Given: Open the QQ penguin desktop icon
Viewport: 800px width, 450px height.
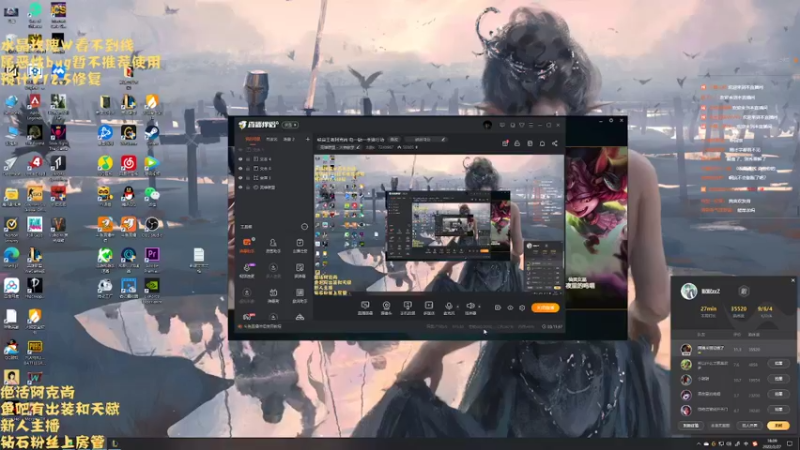Looking at the screenshot, I should tap(129, 193).
